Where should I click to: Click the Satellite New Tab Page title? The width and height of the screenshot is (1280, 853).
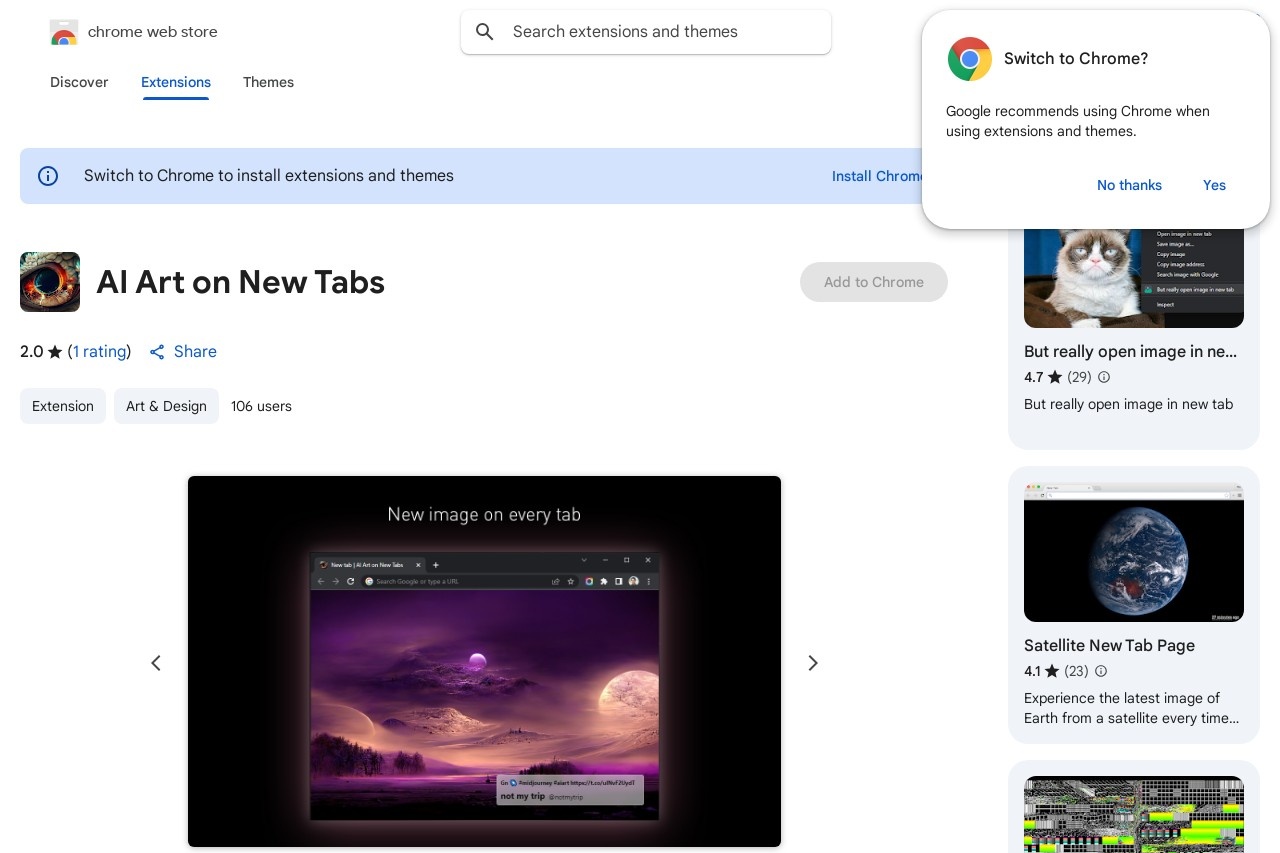pyautogui.click(x=1109, y=646)
